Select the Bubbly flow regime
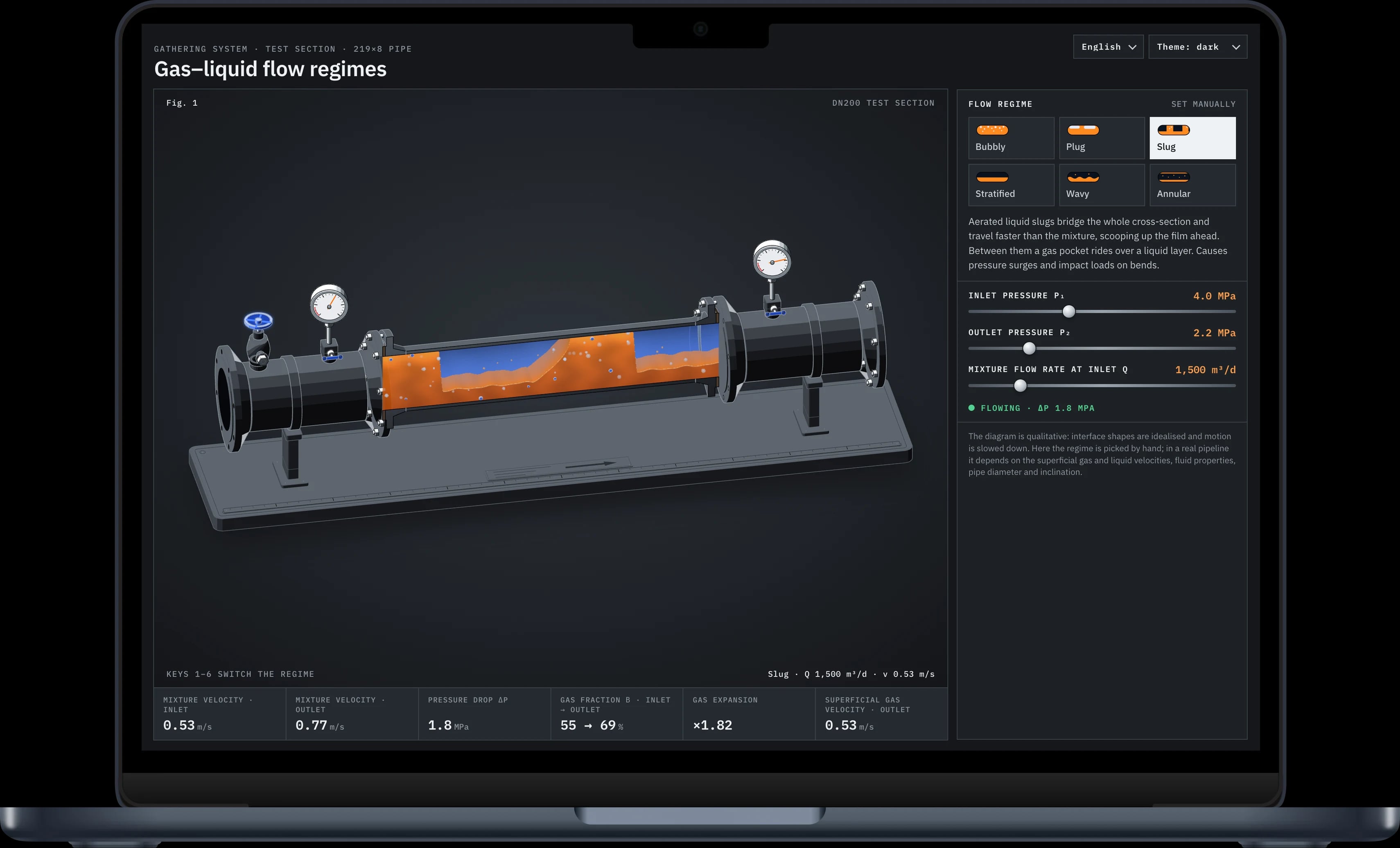 pos(1011,138)
